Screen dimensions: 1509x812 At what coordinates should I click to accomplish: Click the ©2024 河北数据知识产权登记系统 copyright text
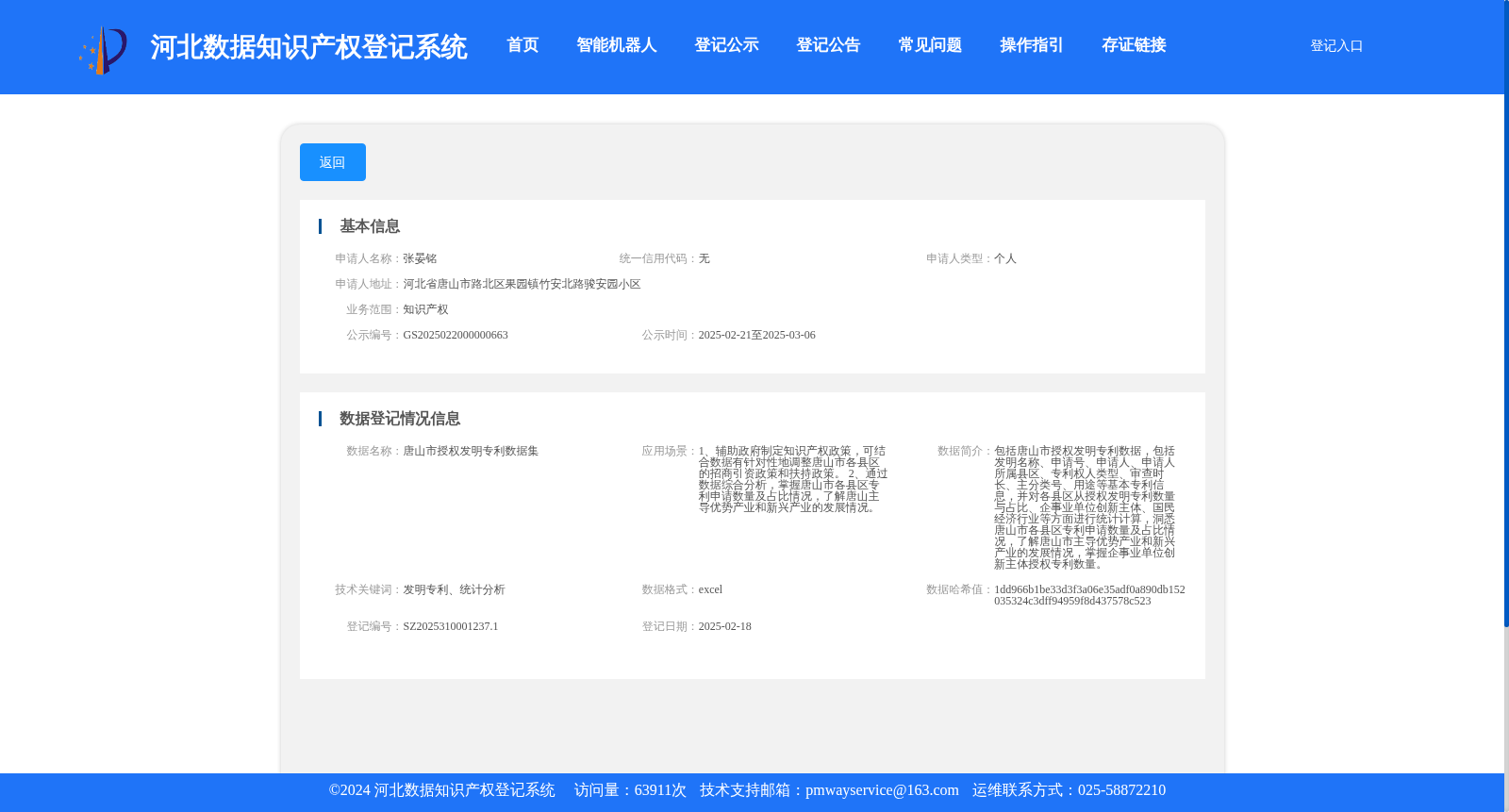[441, 790]
